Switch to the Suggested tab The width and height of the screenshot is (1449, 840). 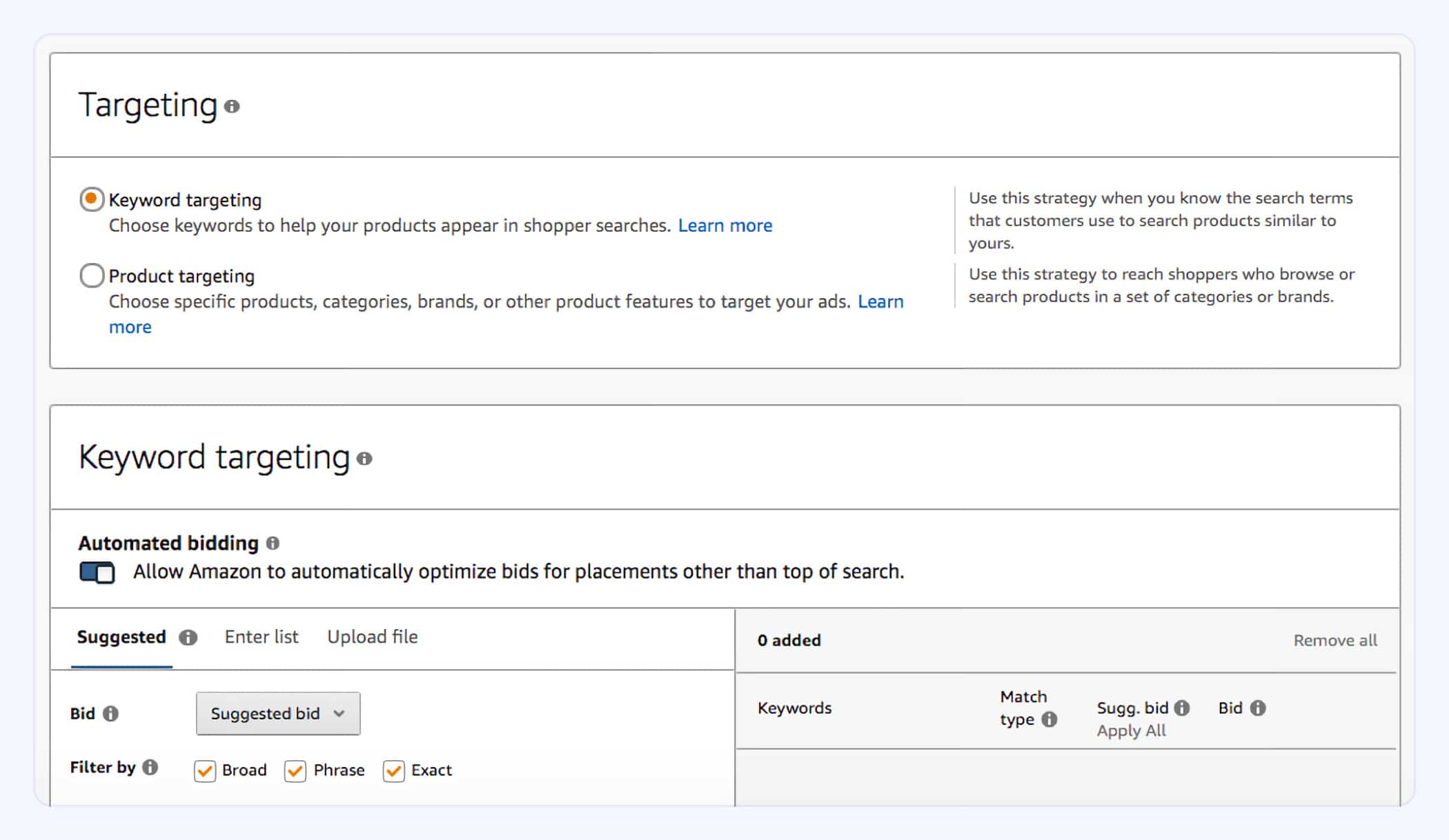[121, 637]
